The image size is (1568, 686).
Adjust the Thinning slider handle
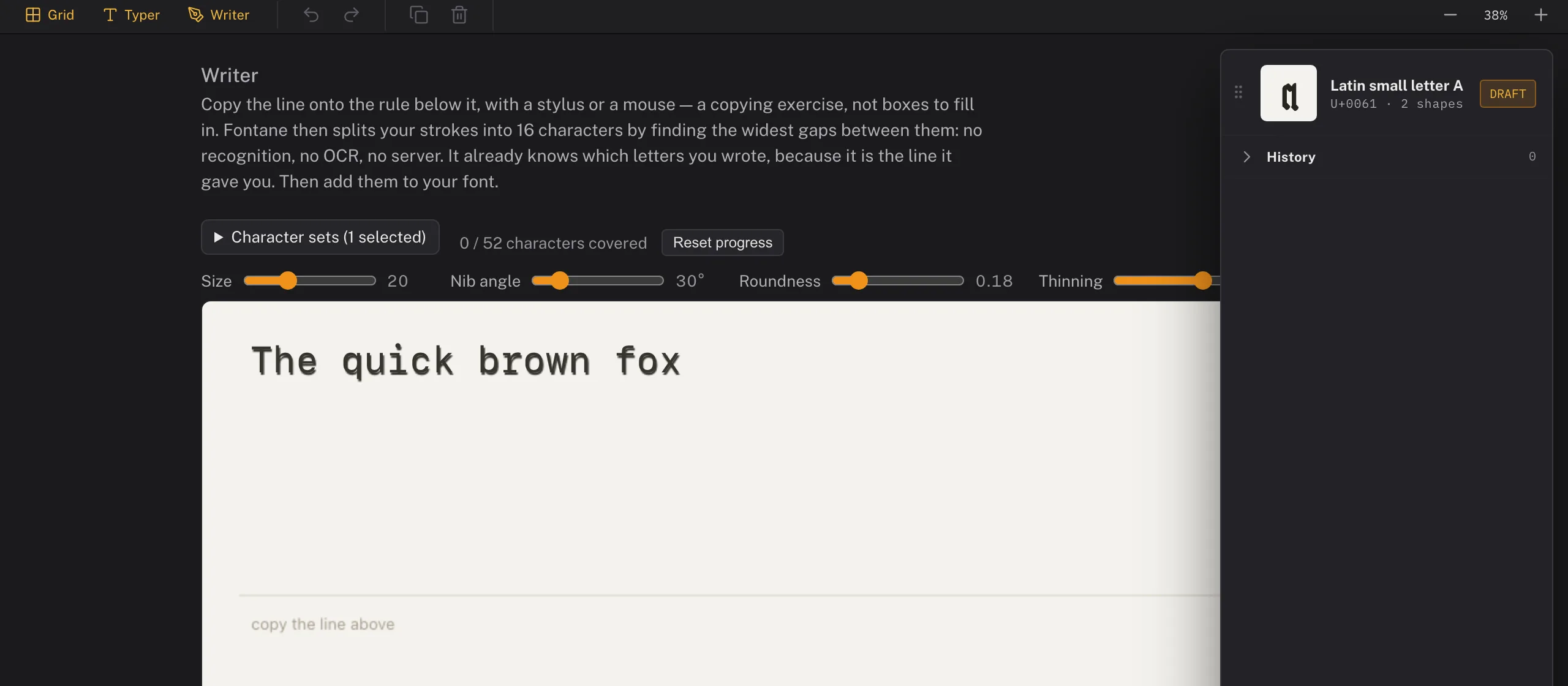click(1203, 281)
